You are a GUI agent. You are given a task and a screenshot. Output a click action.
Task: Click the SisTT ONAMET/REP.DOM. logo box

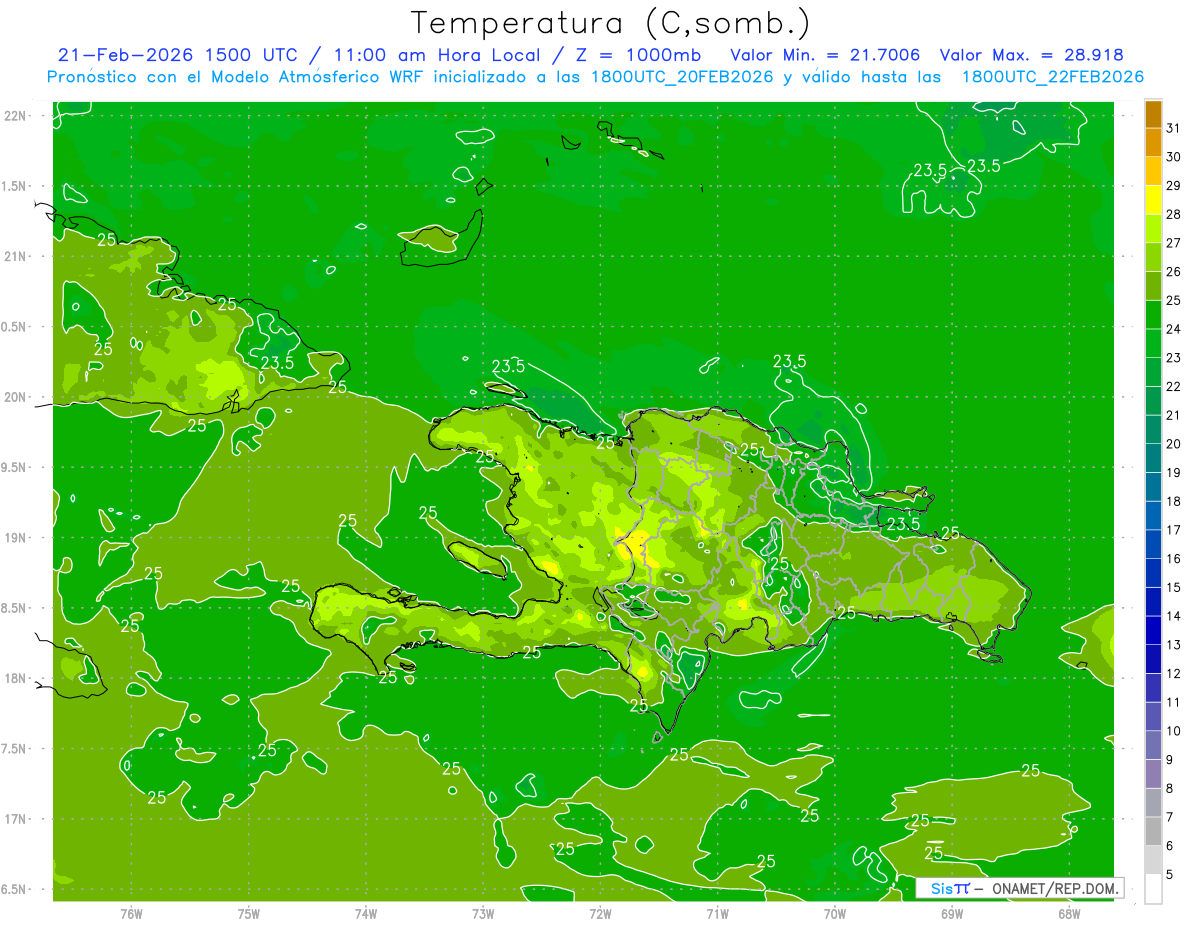point(1019,888)
